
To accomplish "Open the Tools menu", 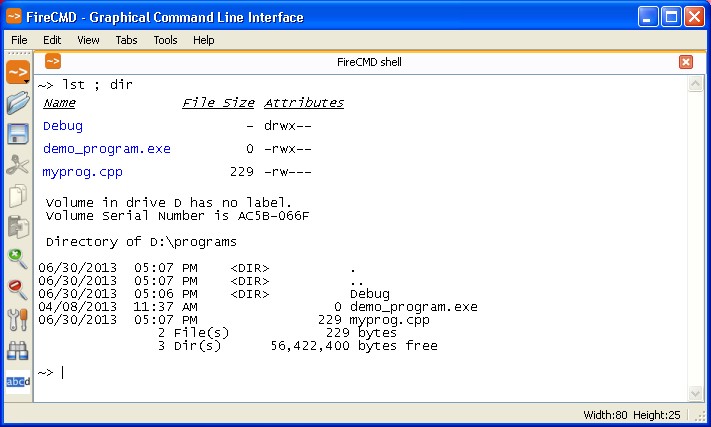I will (x=165, y=40).
